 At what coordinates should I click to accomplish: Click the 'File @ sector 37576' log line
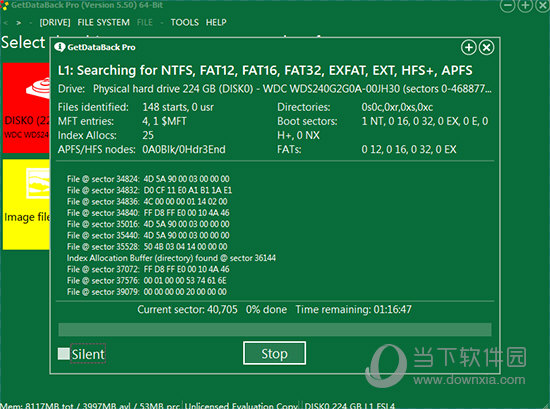pyautogui.click(x=147, y=281)
